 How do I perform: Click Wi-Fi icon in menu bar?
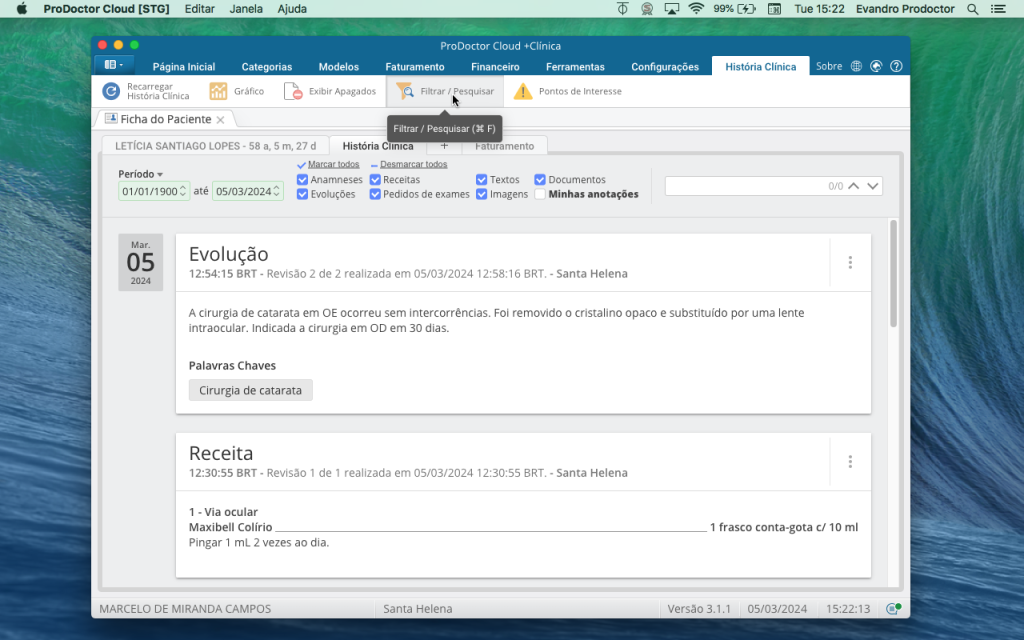pos(696,9)
